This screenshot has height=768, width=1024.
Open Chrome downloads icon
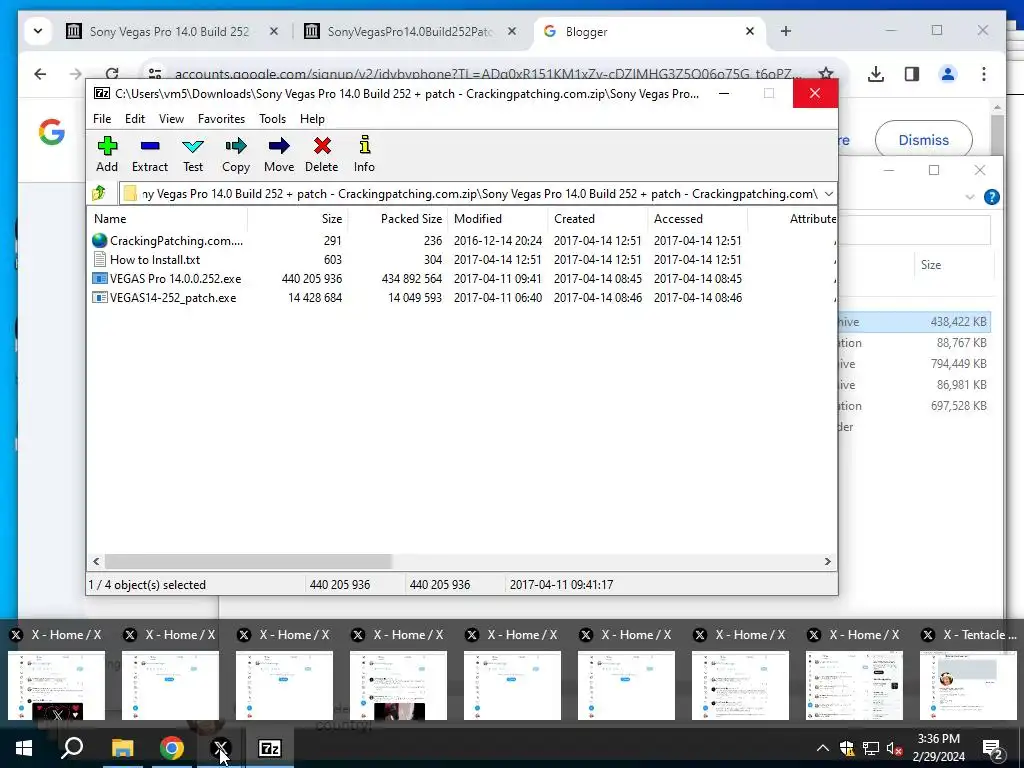[x=876, y=74]
